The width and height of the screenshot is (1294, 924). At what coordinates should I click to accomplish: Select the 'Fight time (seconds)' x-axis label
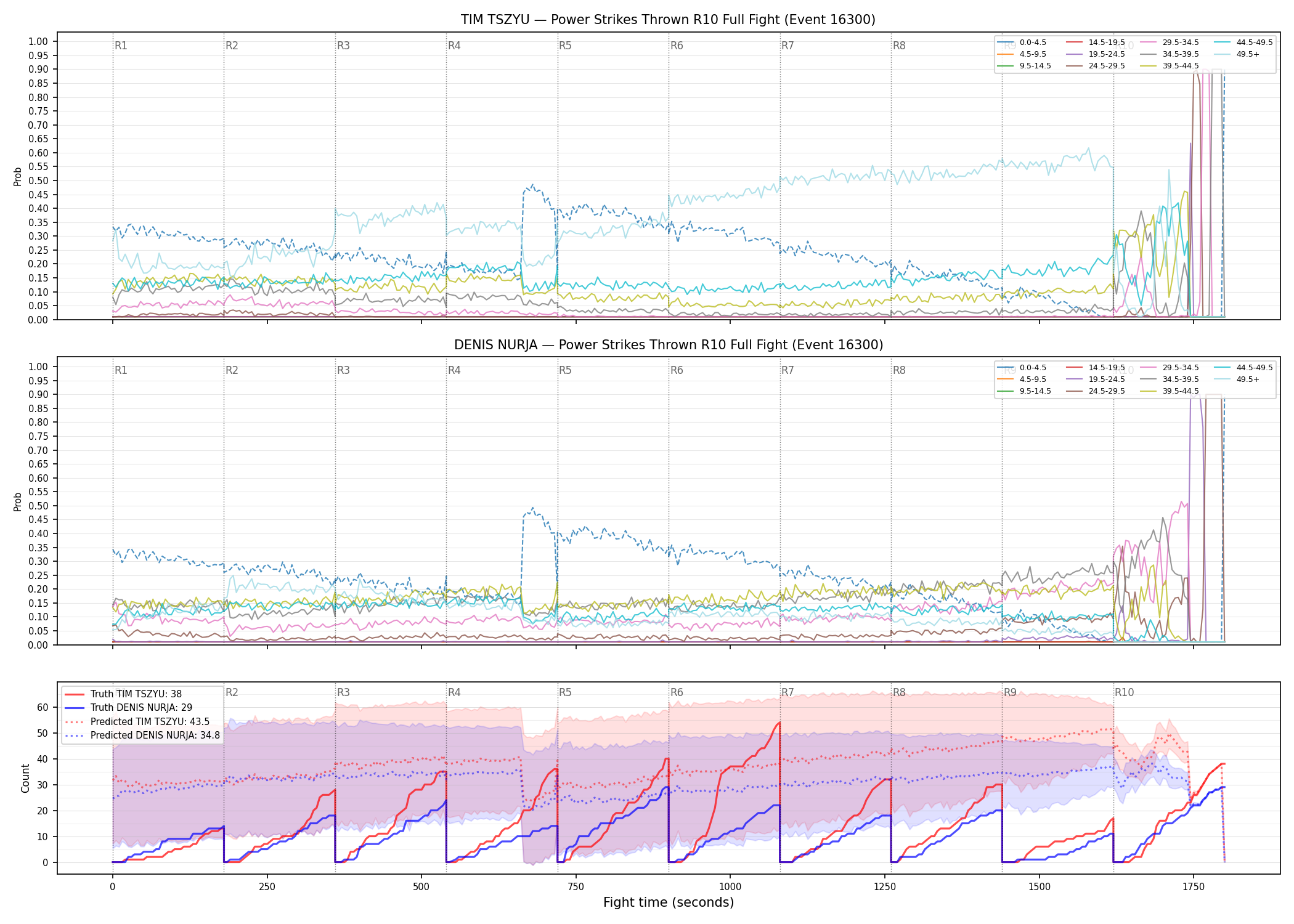(x=669, y=902)
